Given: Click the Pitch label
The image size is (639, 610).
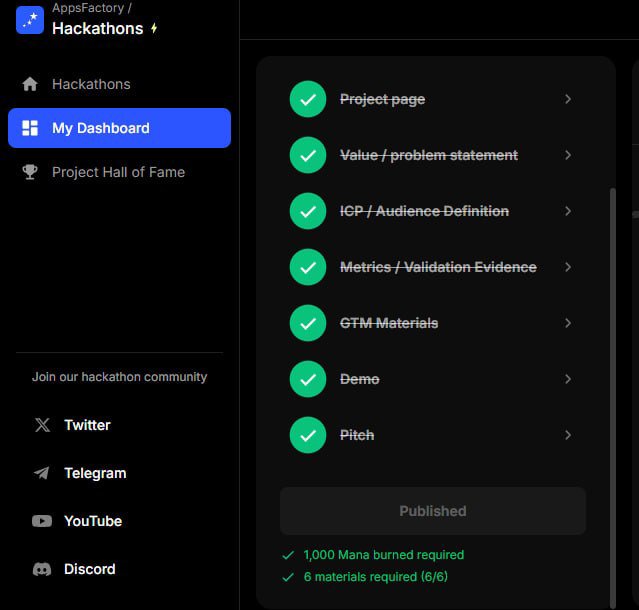Looking at the screenshot, I should click(x=357, y=435).
